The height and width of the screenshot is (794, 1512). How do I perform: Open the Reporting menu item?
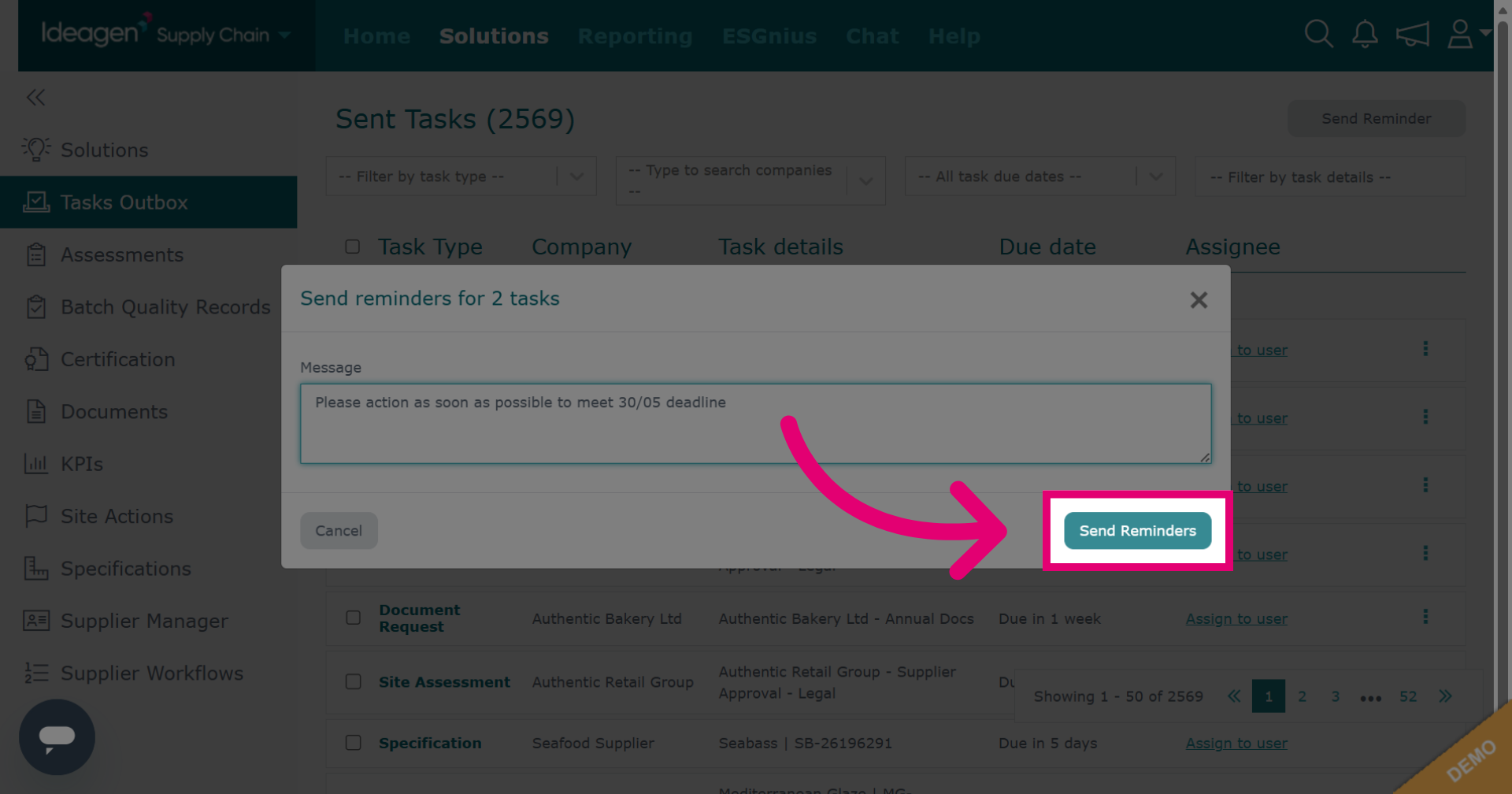point(636,36)
